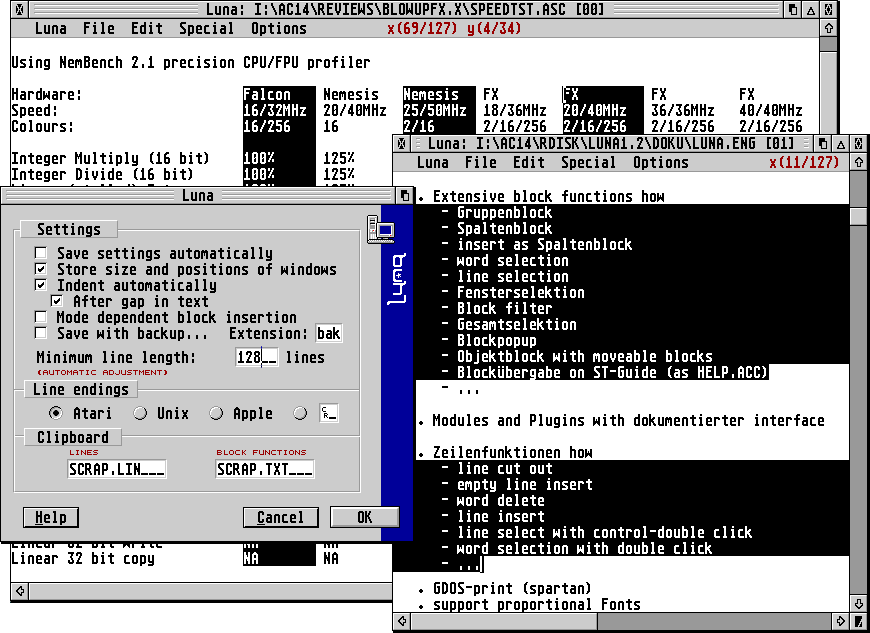Click the vertical scrollbar thumb in LUNA.ENG window
Screen dimensions: 870x633
tap(858, 216)
